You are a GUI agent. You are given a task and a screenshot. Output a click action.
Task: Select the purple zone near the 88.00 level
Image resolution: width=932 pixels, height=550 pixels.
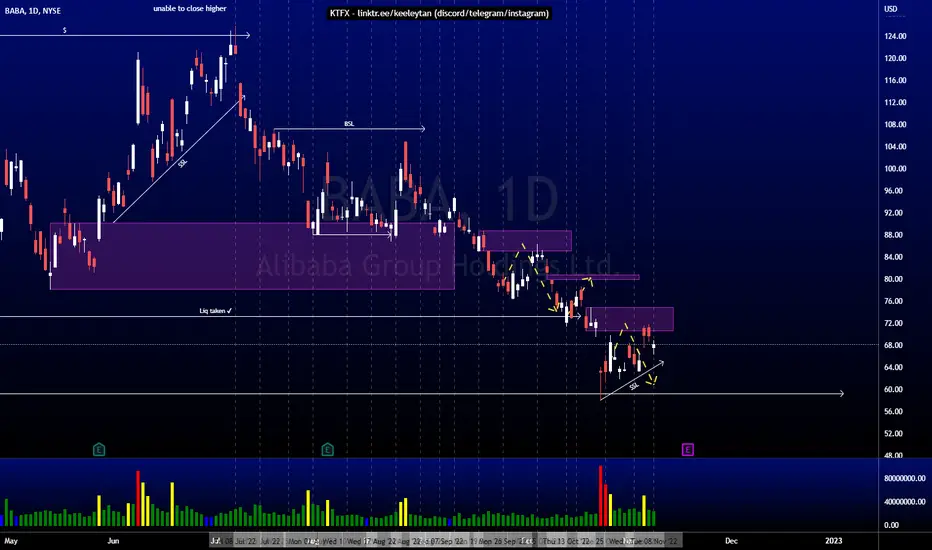tap(527, 241)
